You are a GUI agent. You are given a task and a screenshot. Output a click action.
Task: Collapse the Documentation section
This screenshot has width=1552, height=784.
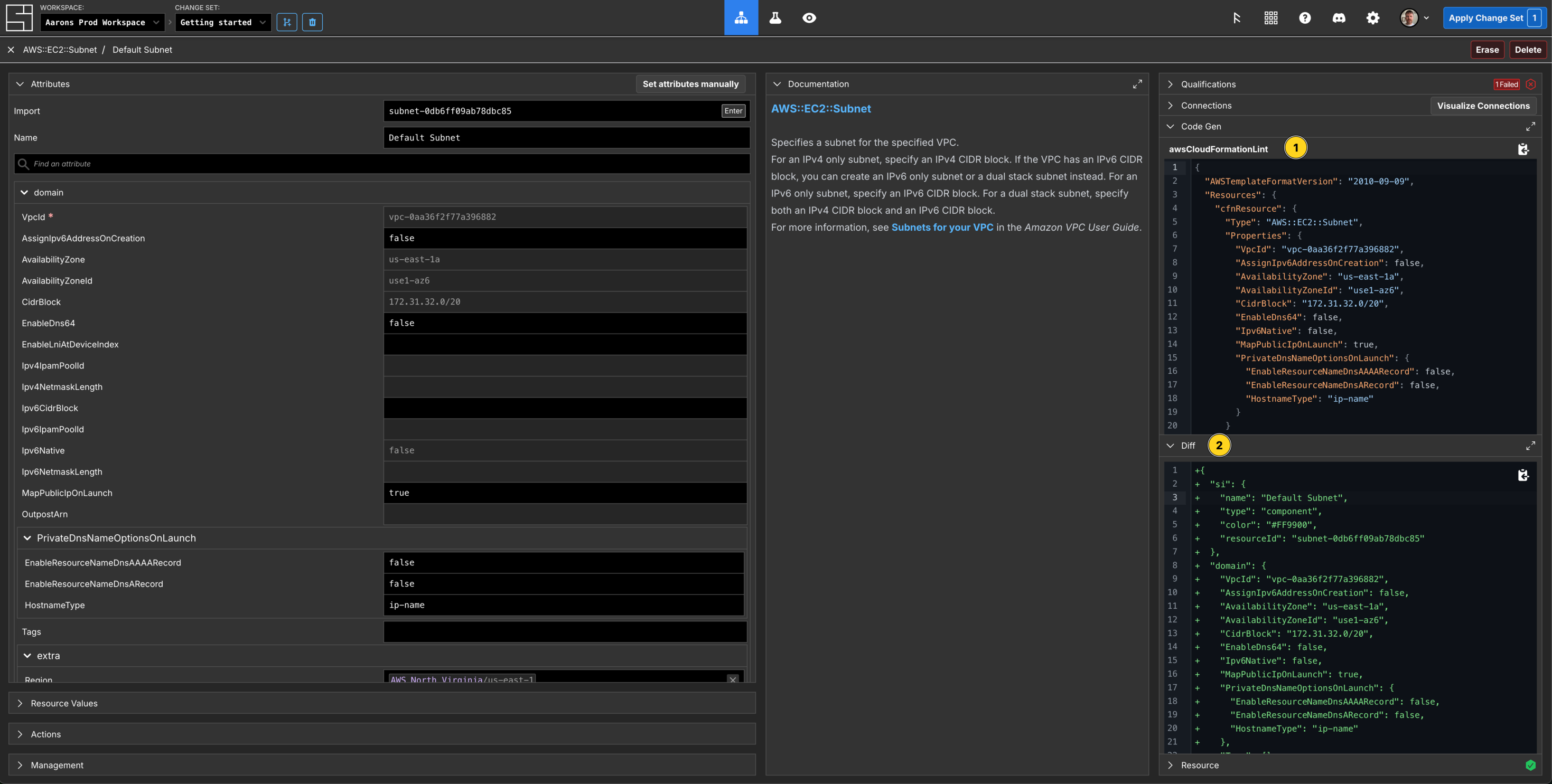click(777, 84)
